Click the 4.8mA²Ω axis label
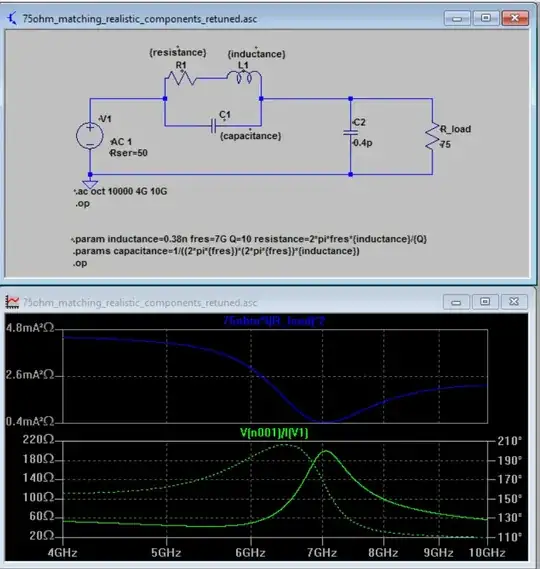Viewport: 540px width, 569px height. (30, 328)
